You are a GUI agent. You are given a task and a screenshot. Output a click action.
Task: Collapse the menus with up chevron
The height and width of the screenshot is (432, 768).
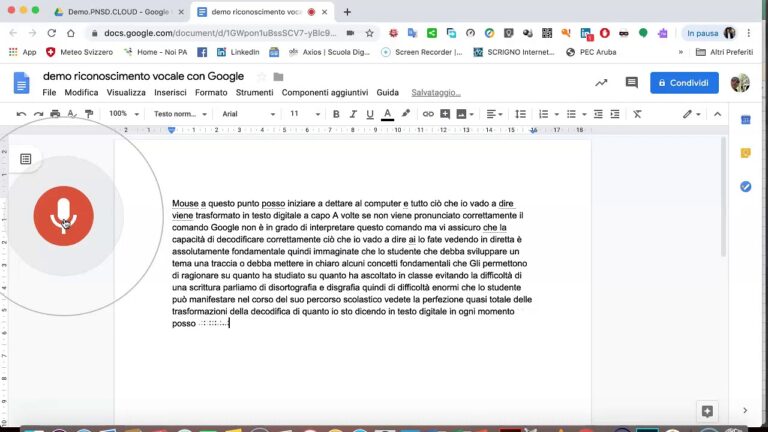coord(718,114)
